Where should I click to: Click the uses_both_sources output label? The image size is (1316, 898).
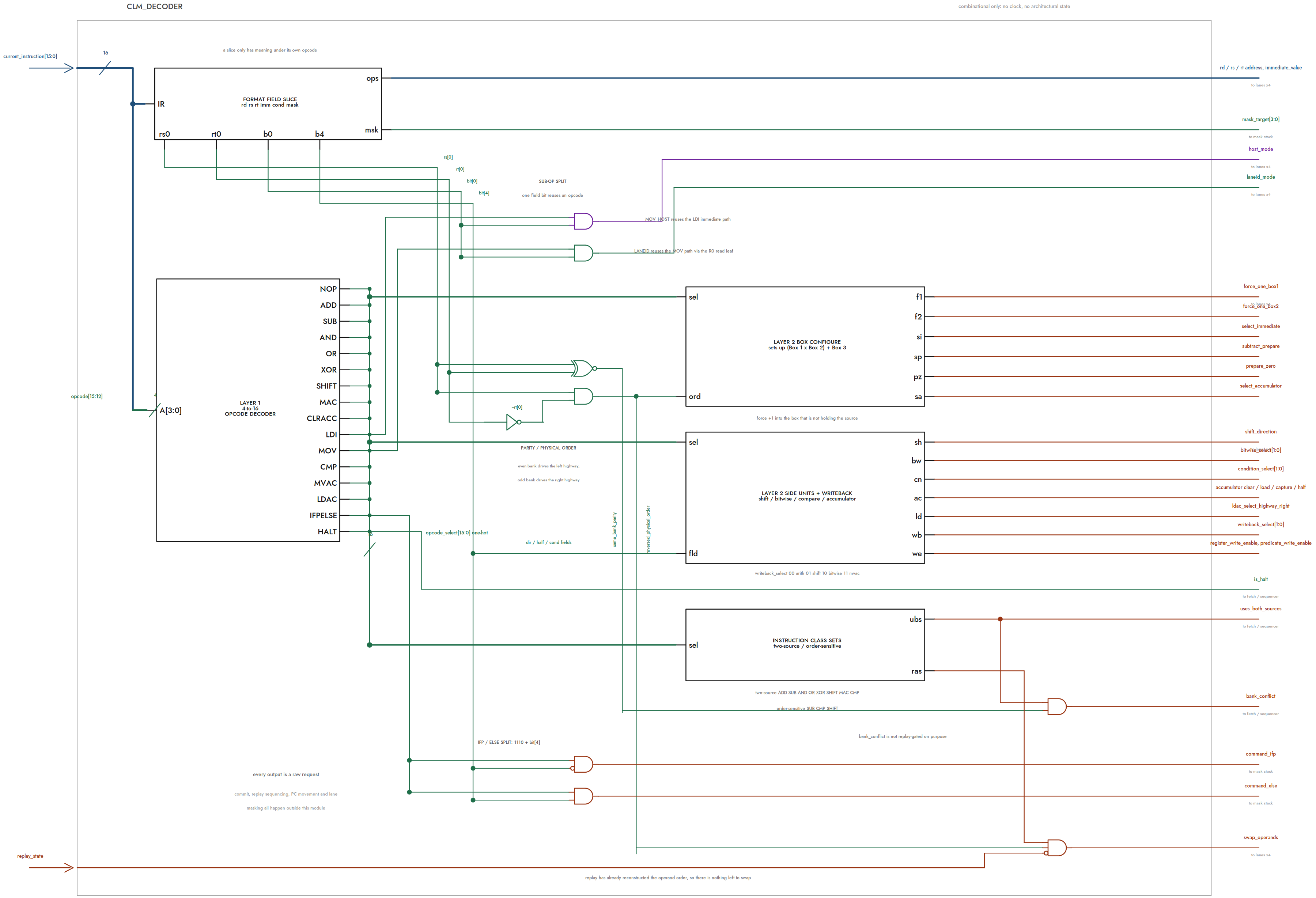pos(1260,609)
